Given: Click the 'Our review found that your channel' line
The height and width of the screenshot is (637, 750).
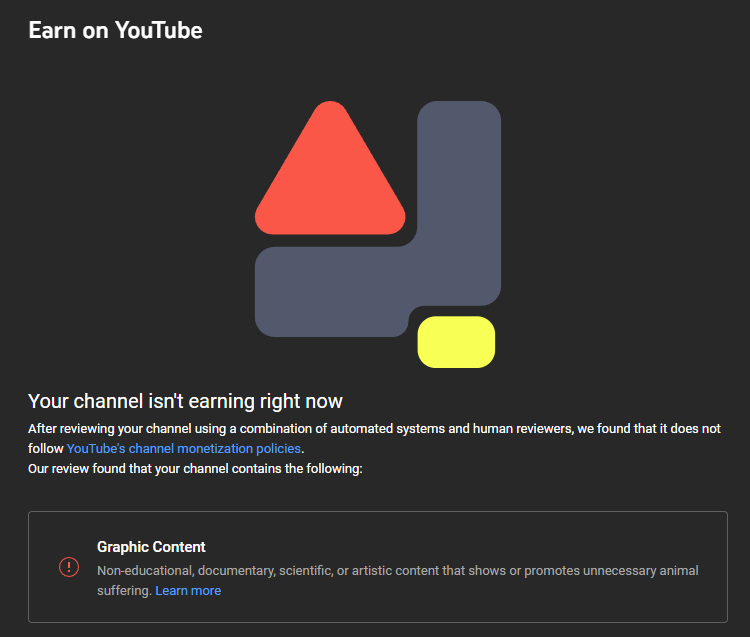Looking at the screenshot, I should pos(195,469).
